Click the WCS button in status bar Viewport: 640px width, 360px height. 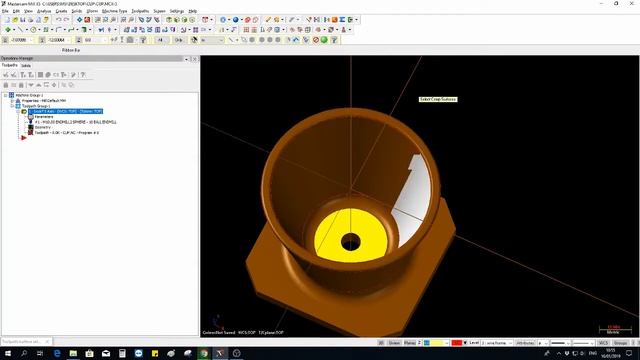[603, 343]
